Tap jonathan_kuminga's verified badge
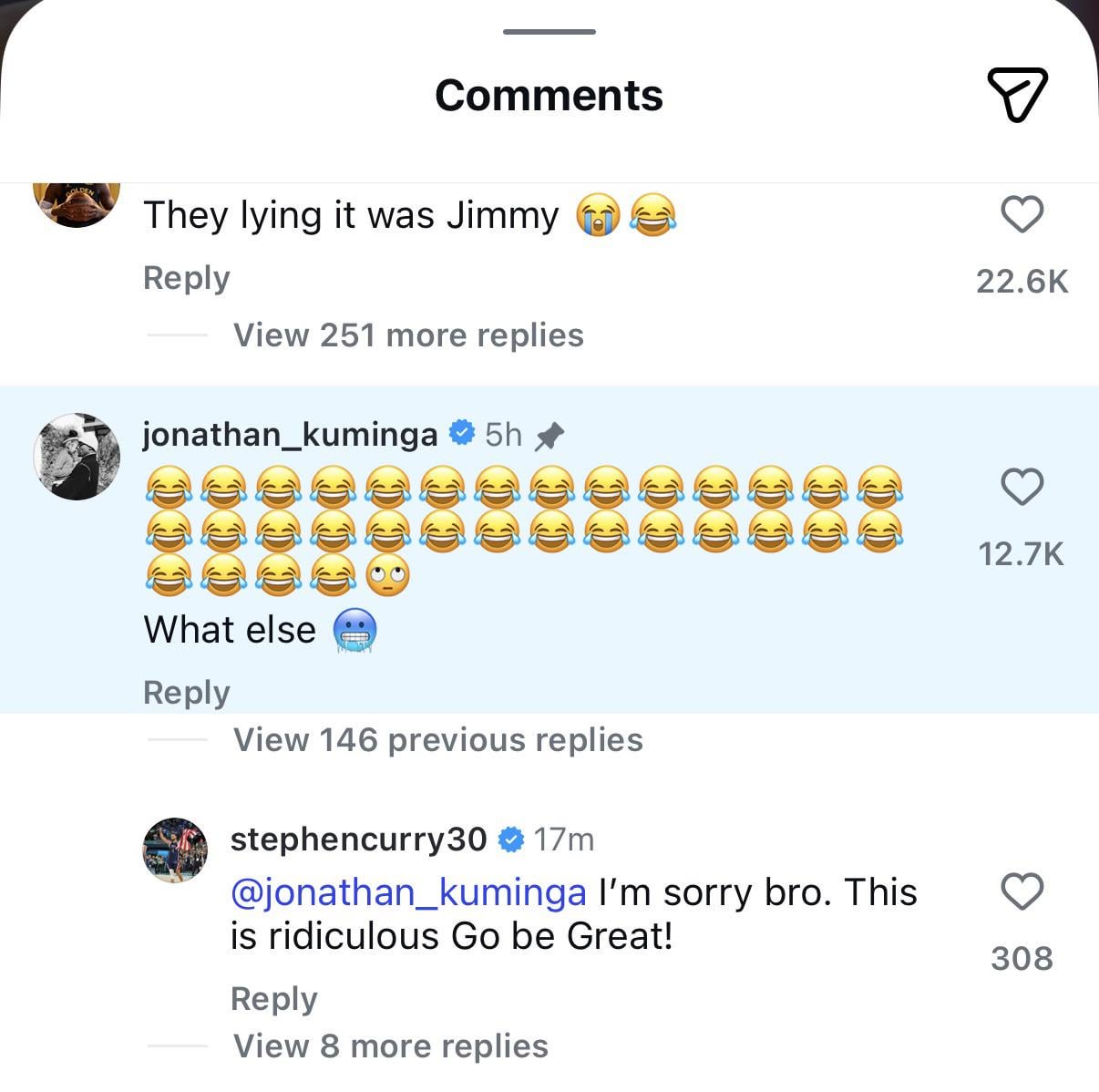 (463, 434)
